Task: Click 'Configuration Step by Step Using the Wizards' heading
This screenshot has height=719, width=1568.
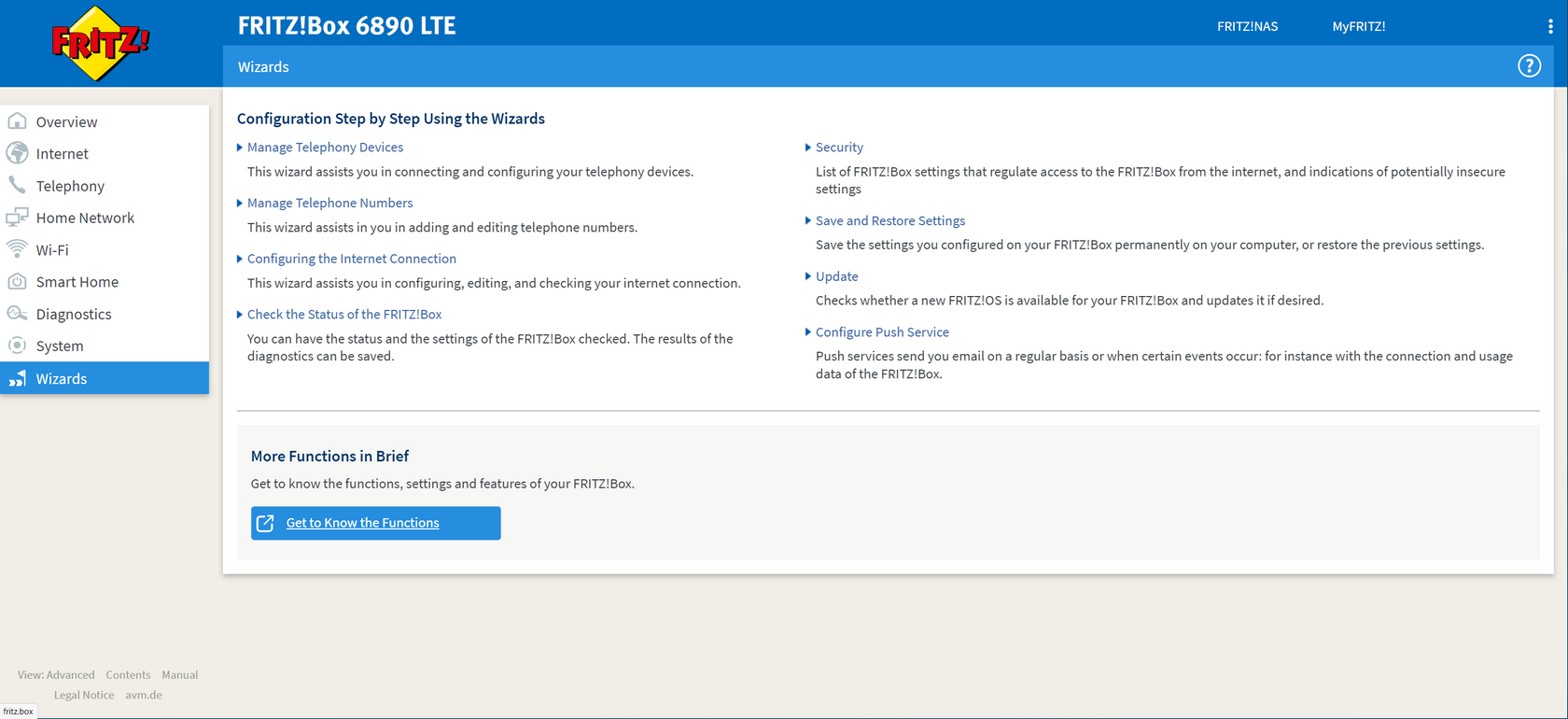Action: tap(391, 119)
